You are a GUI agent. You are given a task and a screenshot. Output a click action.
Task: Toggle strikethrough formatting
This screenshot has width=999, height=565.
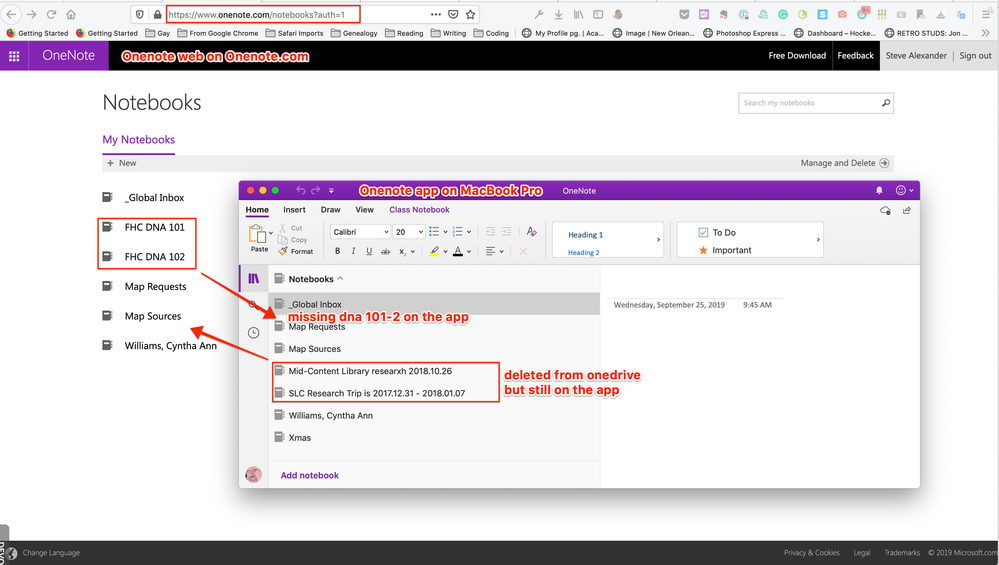click(385, 252)
